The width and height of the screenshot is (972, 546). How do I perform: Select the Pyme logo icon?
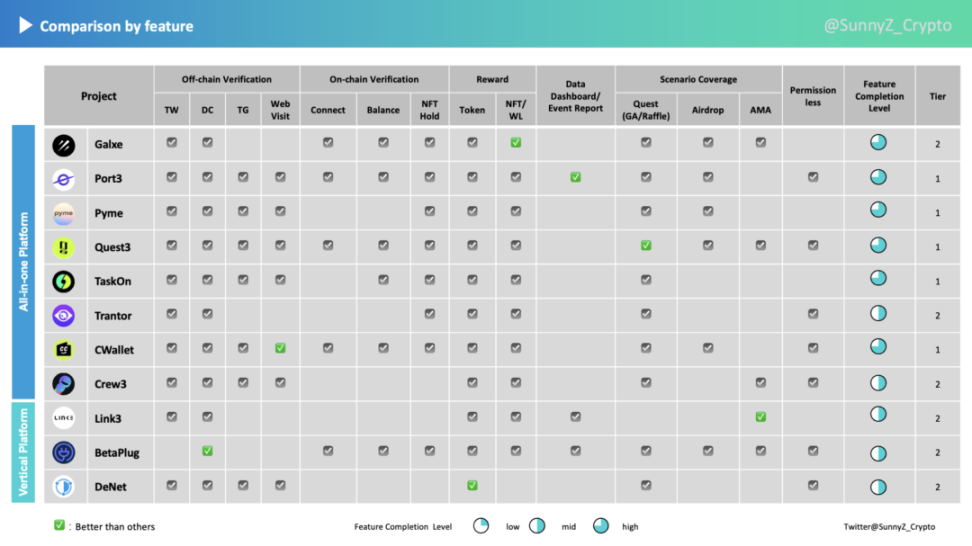point(63,213)
